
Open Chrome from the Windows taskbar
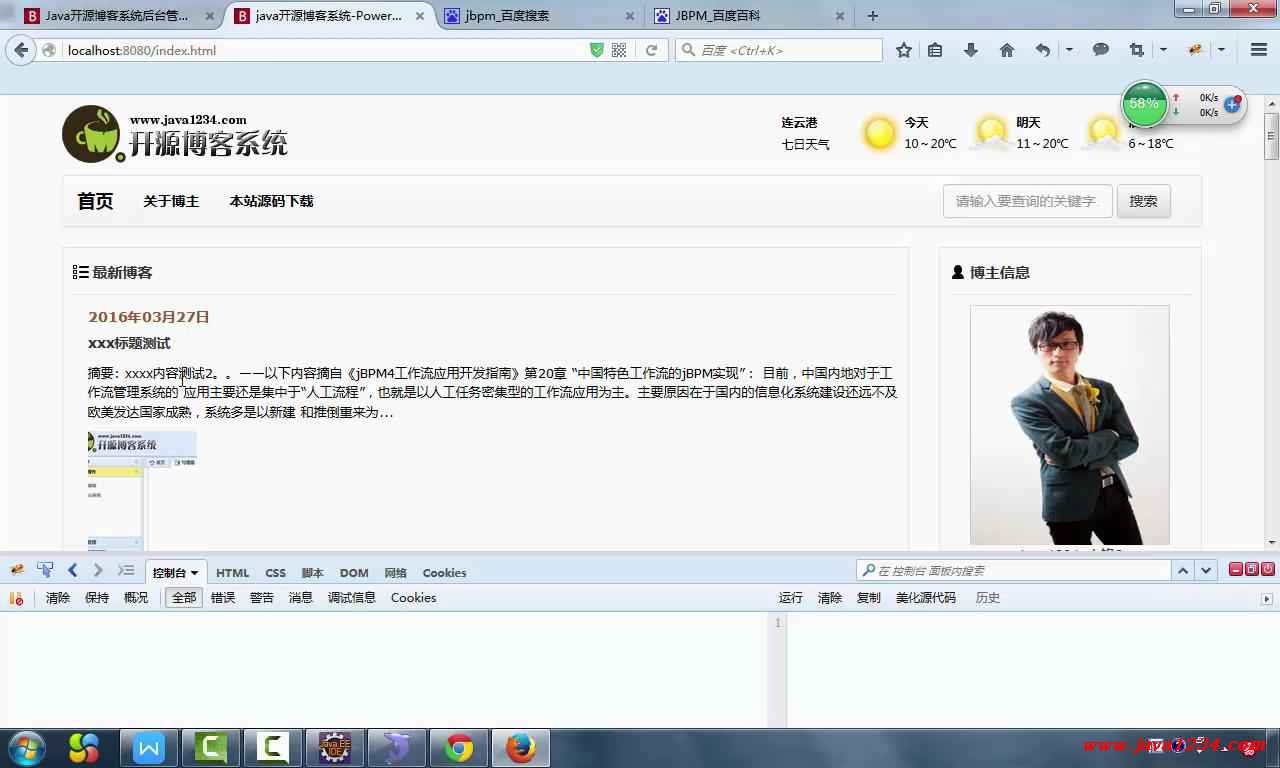point(459,748)
